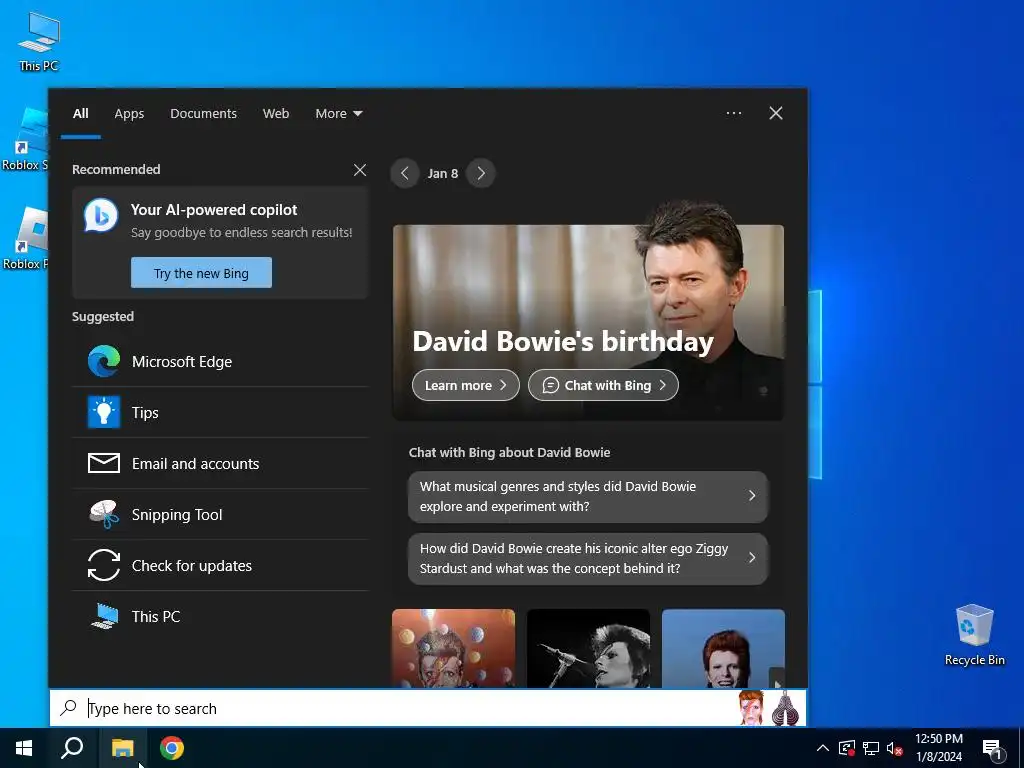
Task: Go to previous day before Jan 8
Action: point(405,173)
